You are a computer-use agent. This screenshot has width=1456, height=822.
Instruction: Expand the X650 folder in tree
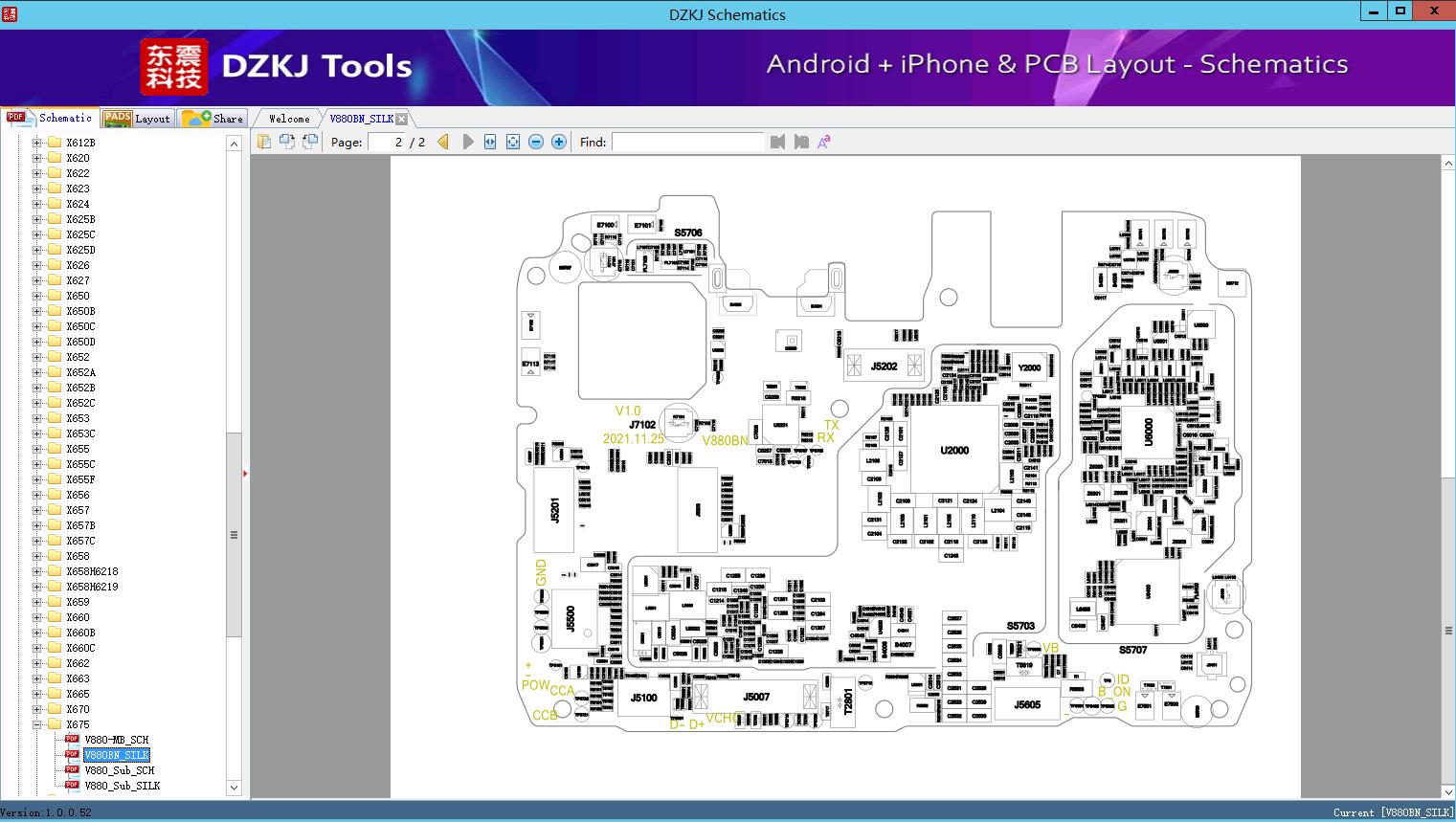37,296
